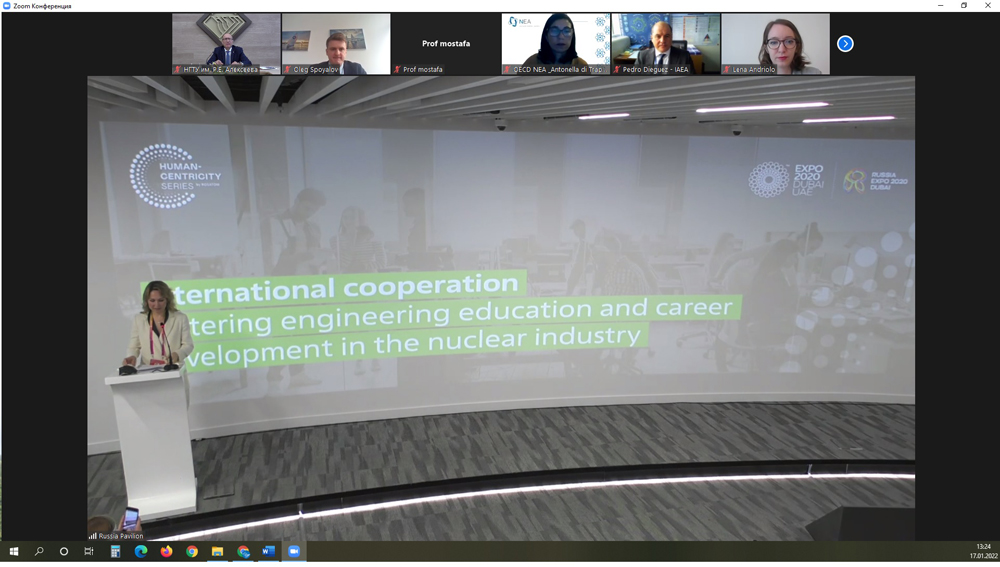This screenshot has height=567, width=1000.
Task: Open Zoom from the taskbar
Action: [294, 551]
